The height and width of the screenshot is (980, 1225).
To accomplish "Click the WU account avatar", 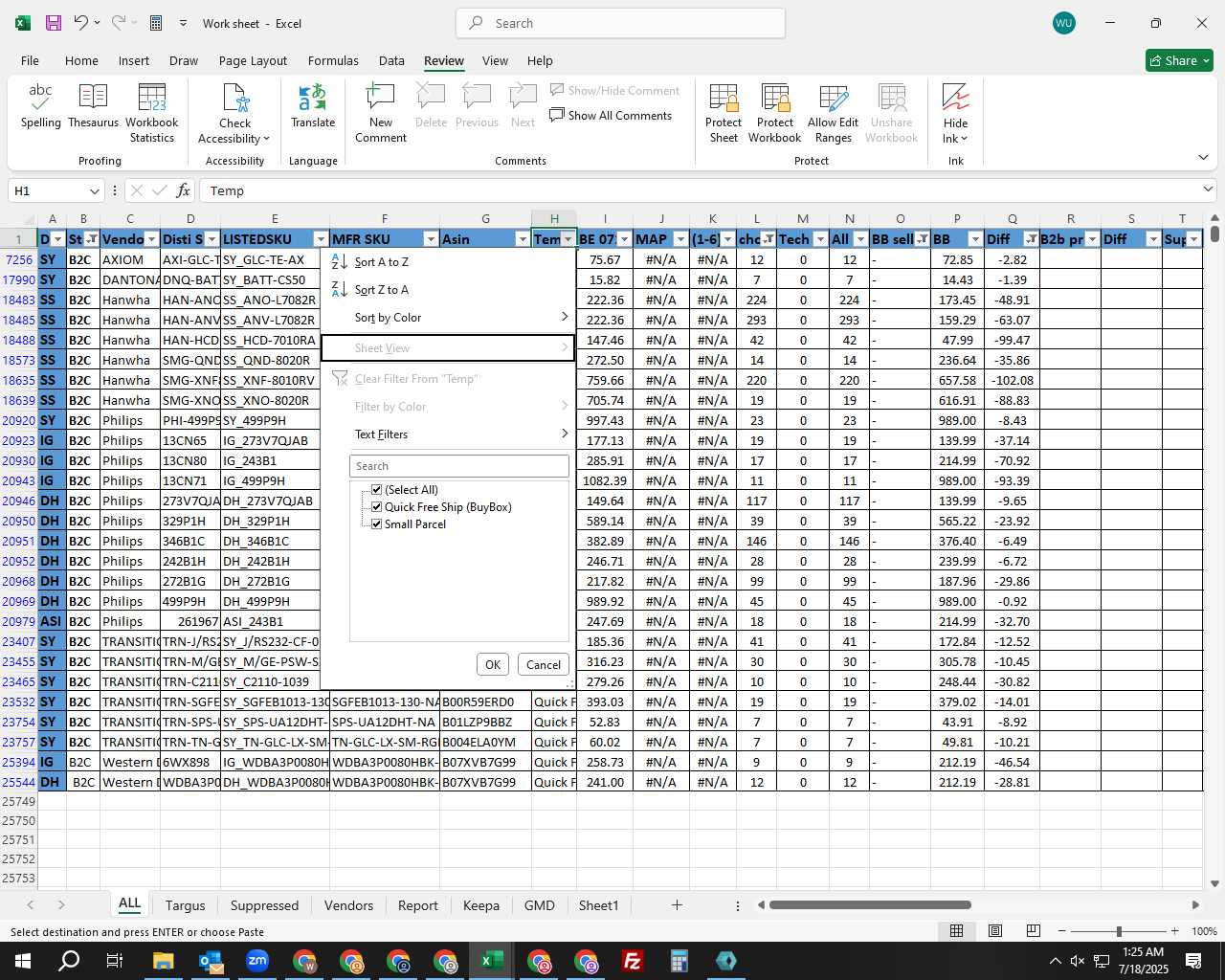I will (1063, 23).
